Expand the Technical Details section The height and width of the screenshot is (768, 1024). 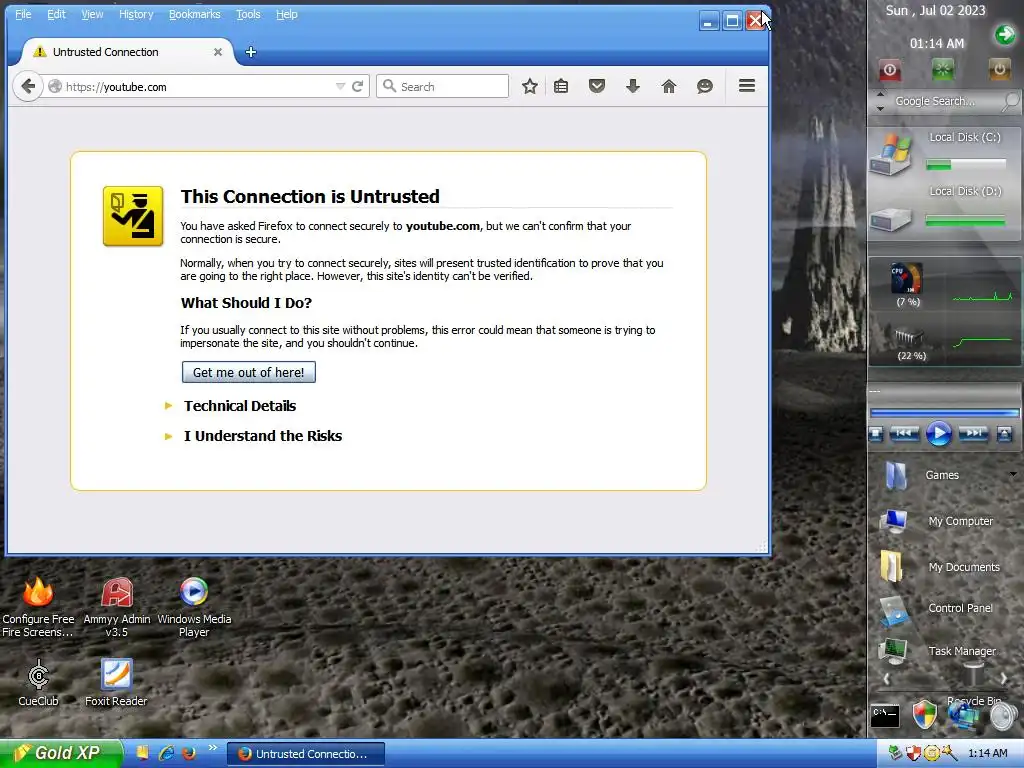click(x=240, y=406)
